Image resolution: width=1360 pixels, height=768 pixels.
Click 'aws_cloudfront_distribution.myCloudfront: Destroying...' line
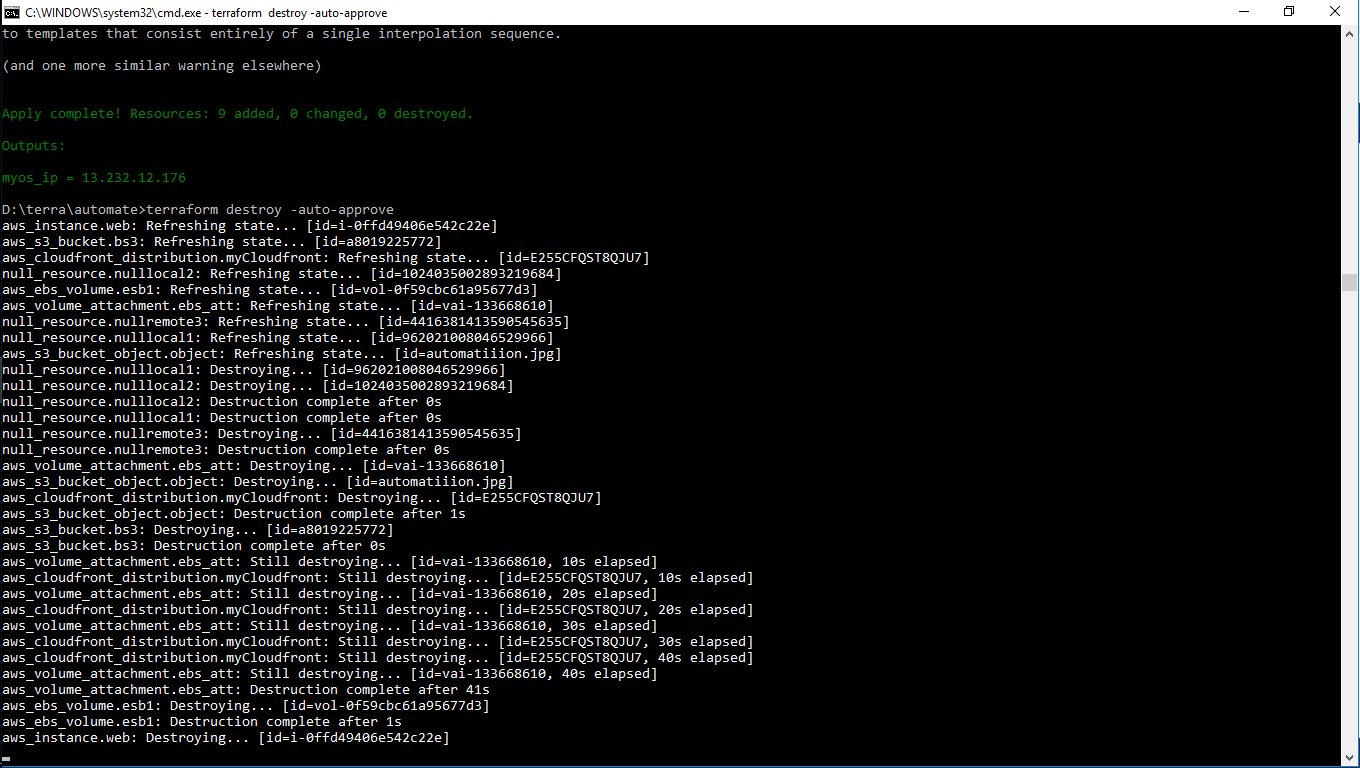click(302, 498)
